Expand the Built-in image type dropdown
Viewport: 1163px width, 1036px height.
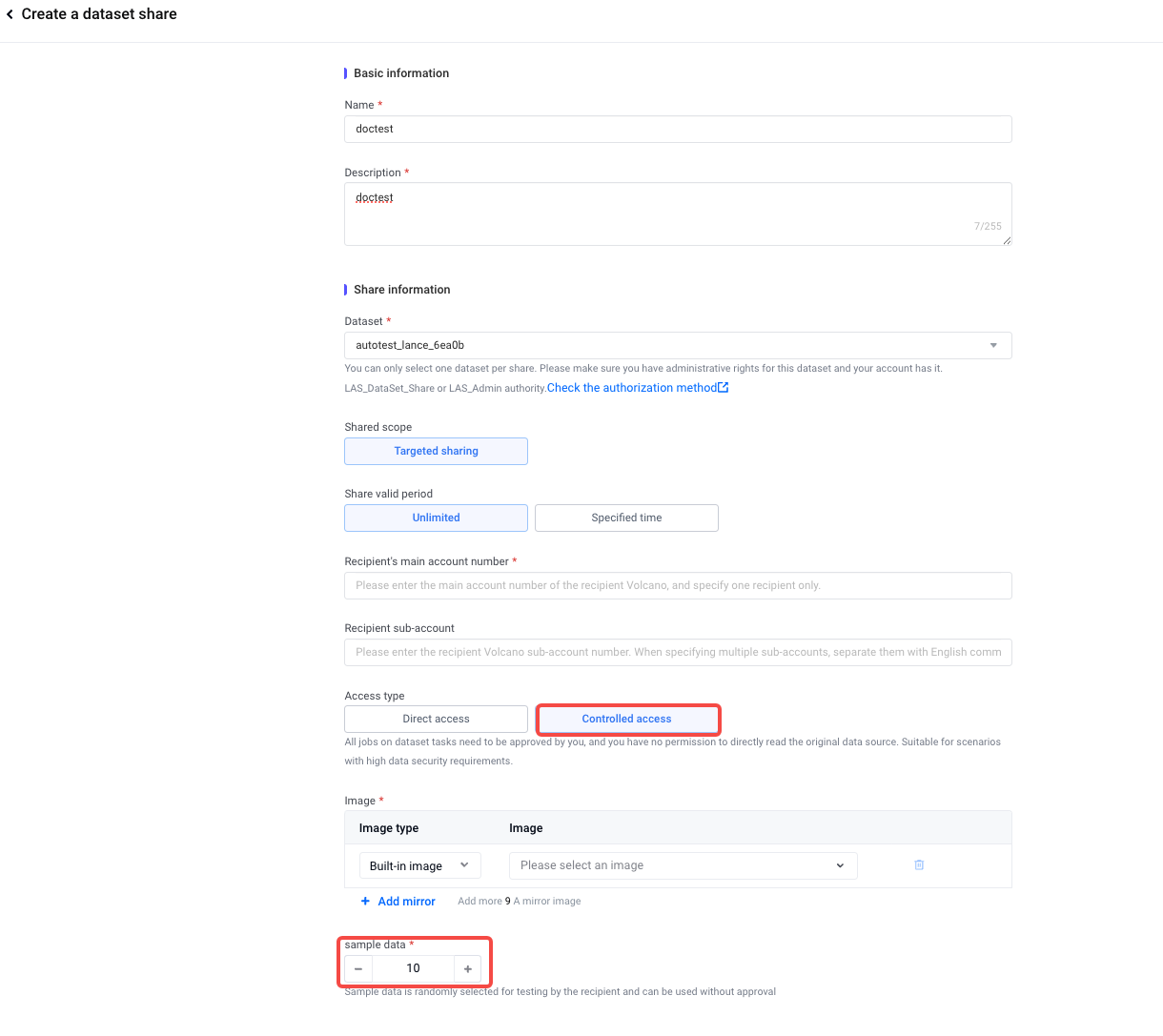click(419, 866)
